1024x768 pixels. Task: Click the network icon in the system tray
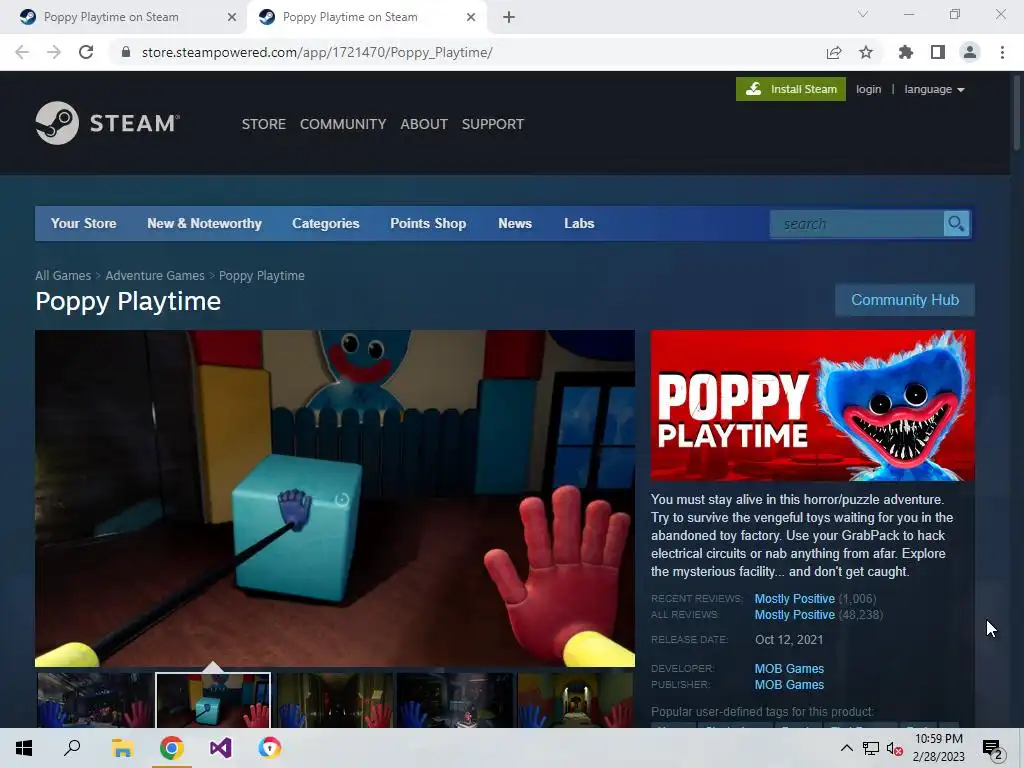(871, 748)
